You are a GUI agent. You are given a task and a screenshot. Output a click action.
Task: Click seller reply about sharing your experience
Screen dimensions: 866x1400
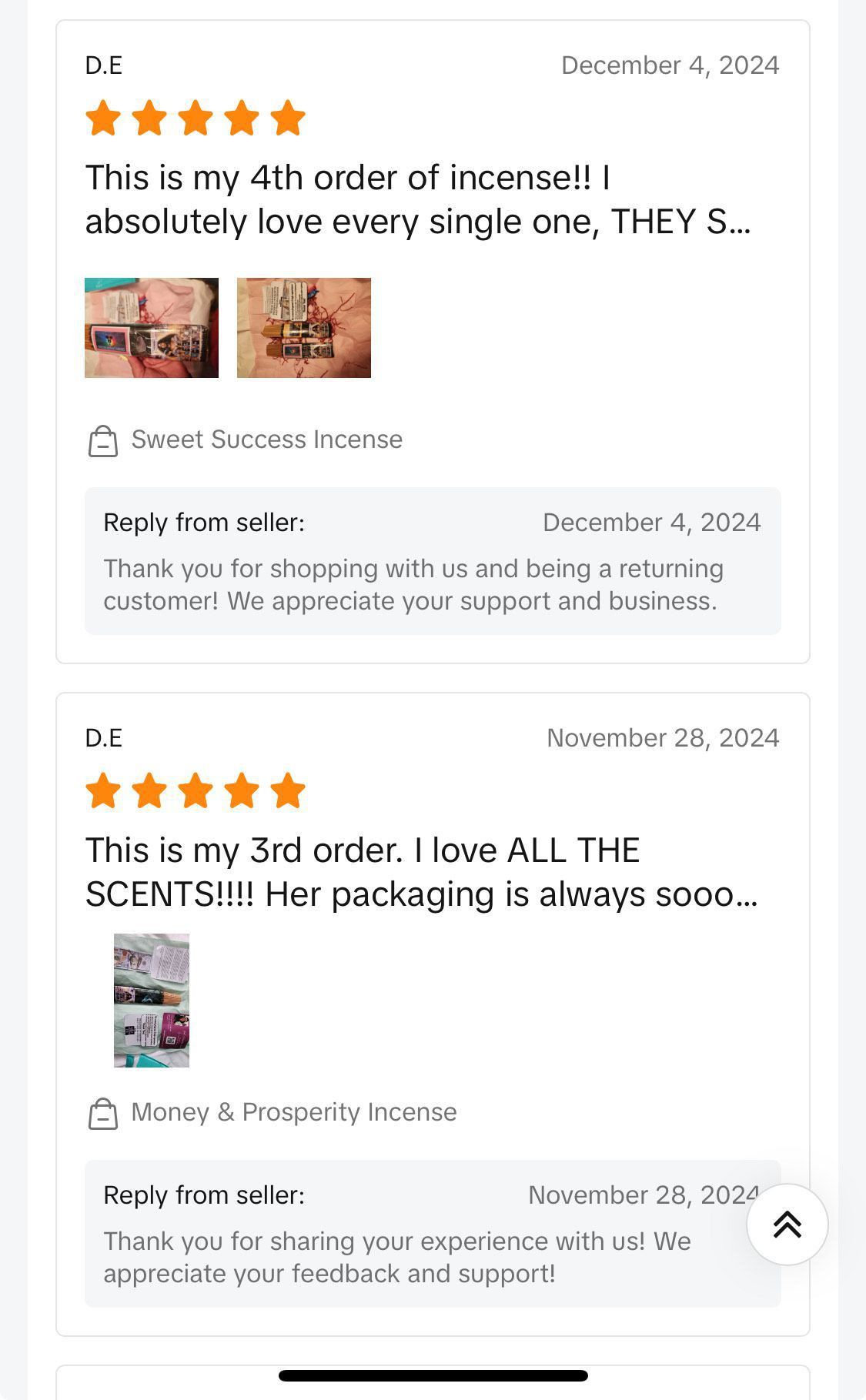397,1258
